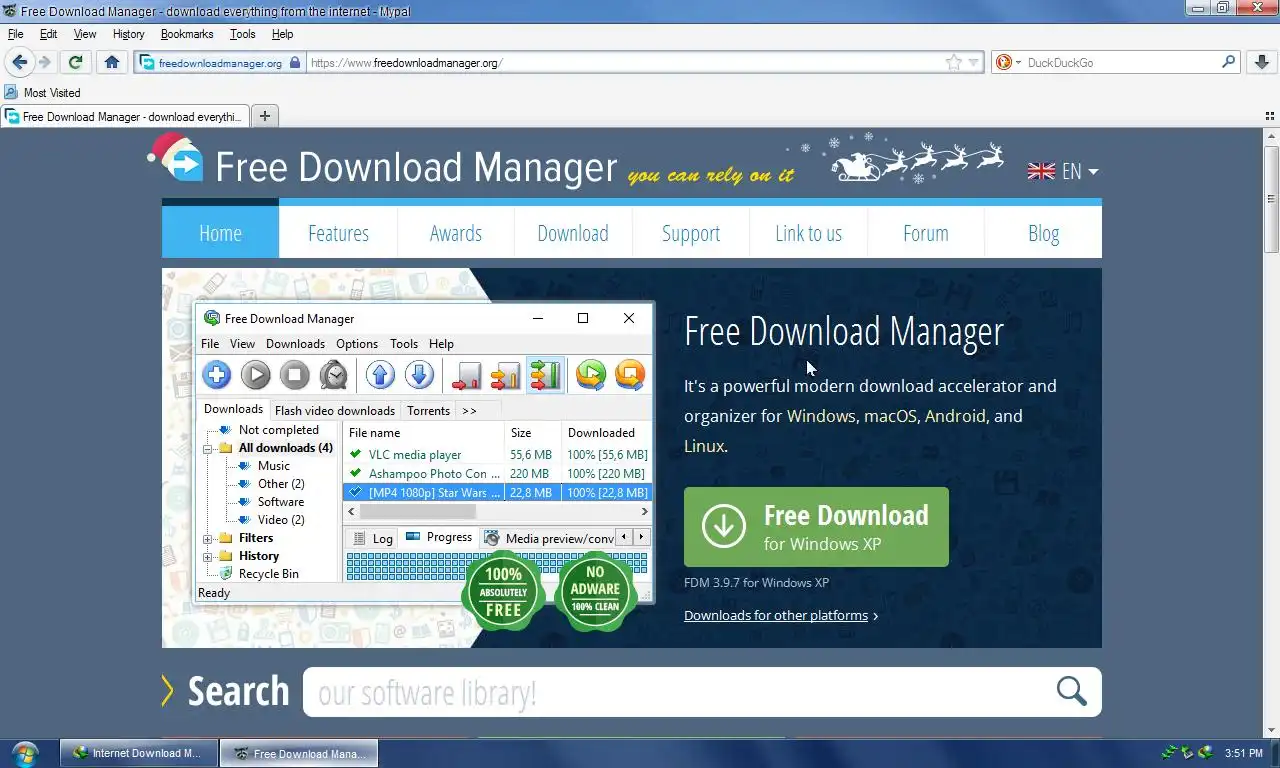Go to the Home navigation tab
The height and width of the screenshot is (768, 1280).
click(220, 233)
